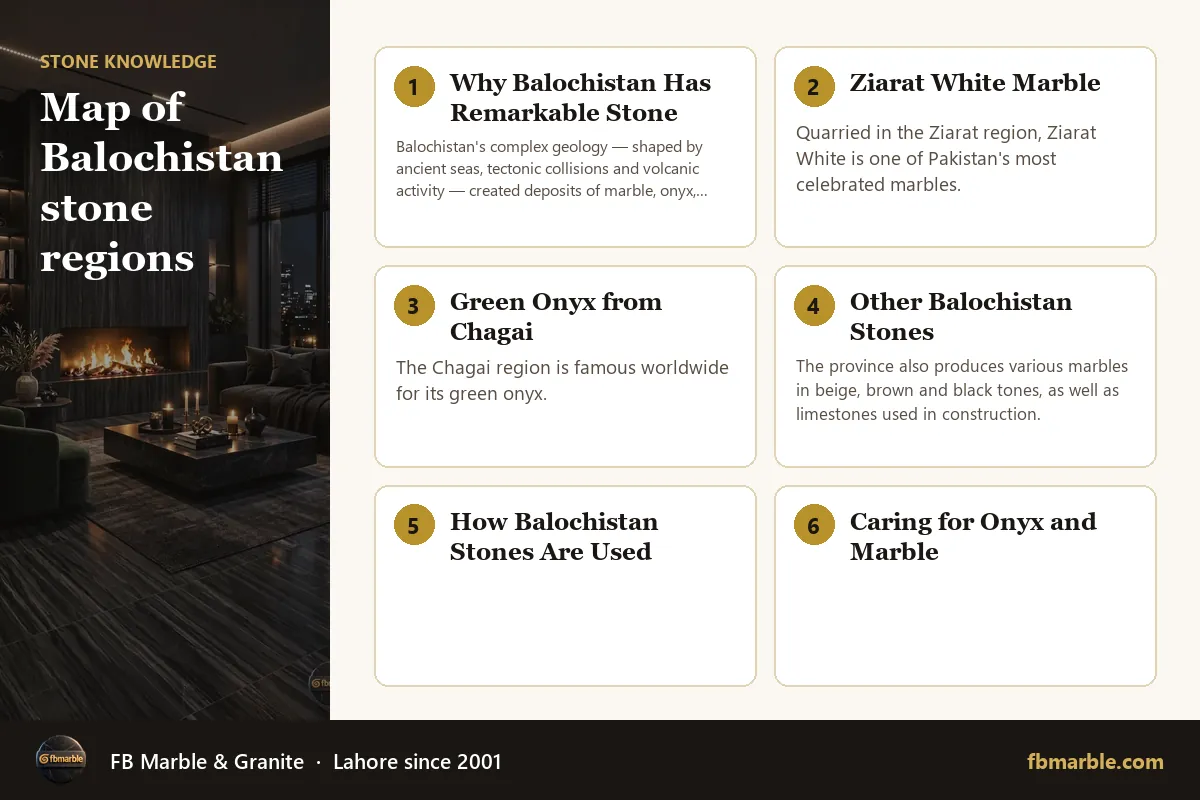Select the "Ziarat White Marble" heading
The height and width of the screenshot is (800, 1200).
975,83
